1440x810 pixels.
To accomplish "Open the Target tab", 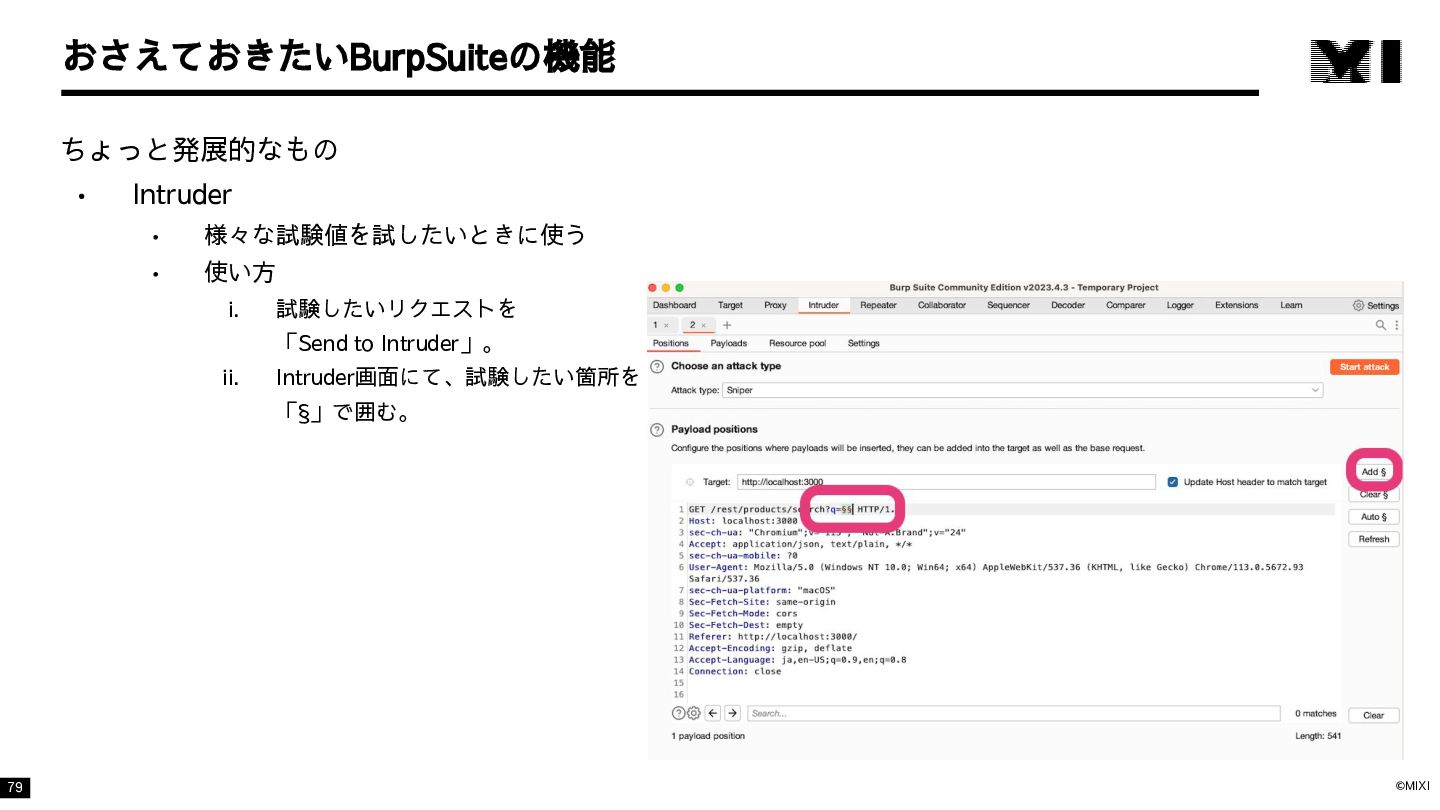I will [730, 305].
